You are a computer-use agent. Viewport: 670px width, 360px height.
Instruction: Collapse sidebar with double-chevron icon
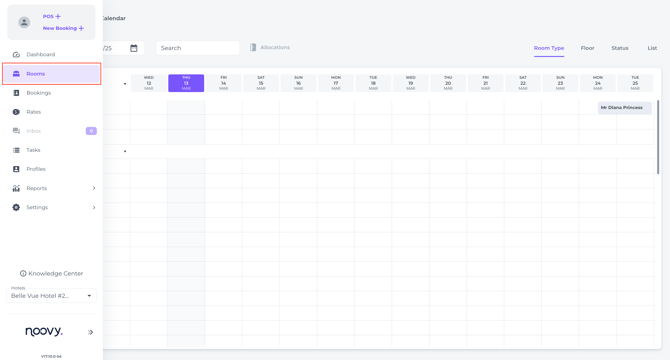(x=90, y=332)
